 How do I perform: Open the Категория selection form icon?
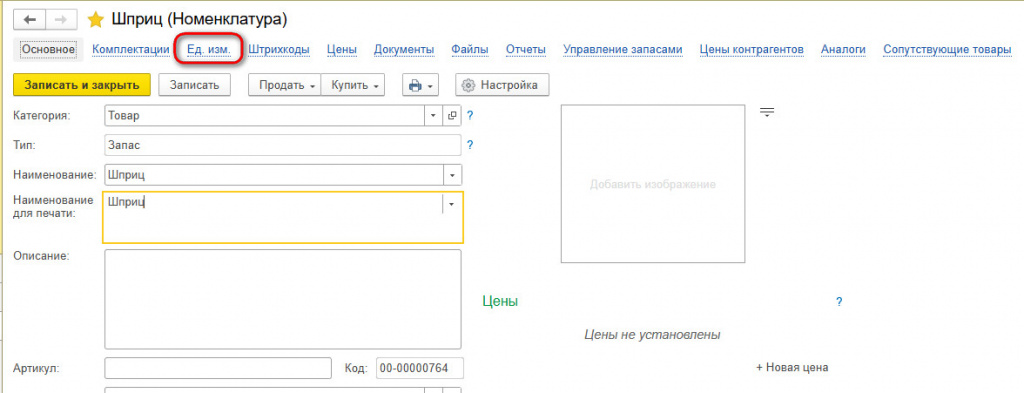click(x=452, y=116)
